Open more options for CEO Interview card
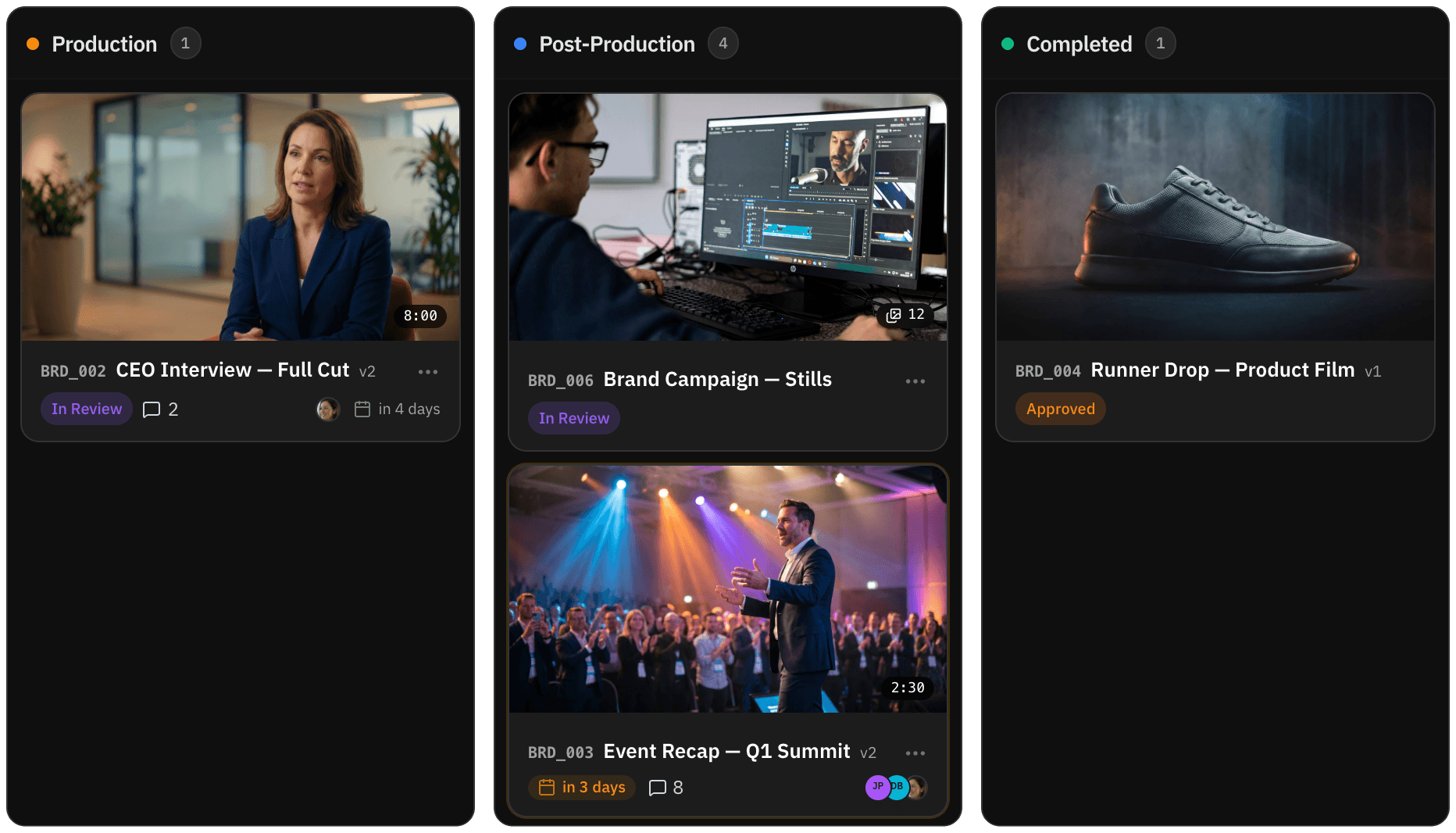 coord(428,372)
